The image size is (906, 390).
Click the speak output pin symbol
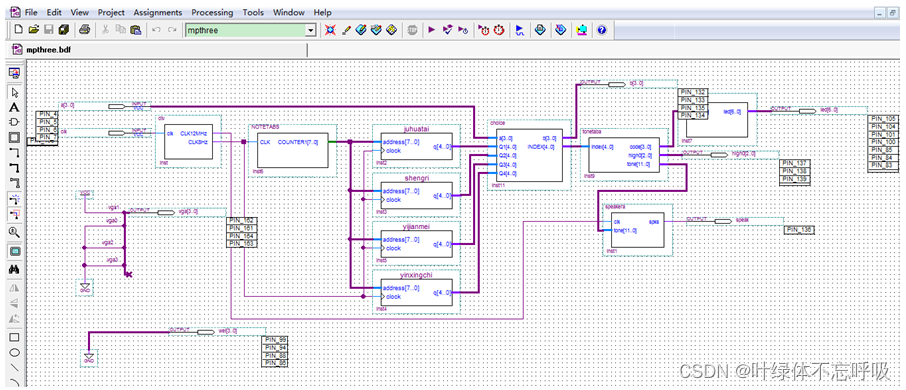[x=723, y=221]
